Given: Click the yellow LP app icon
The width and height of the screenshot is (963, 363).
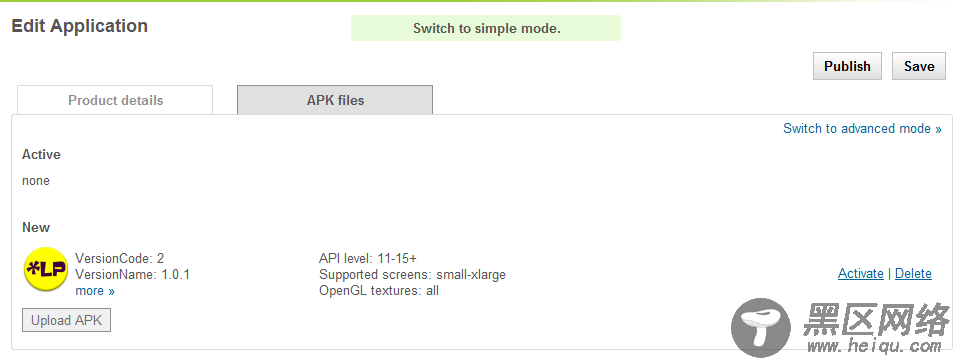Looking at the screenshot, I should (x=45, y=270).
